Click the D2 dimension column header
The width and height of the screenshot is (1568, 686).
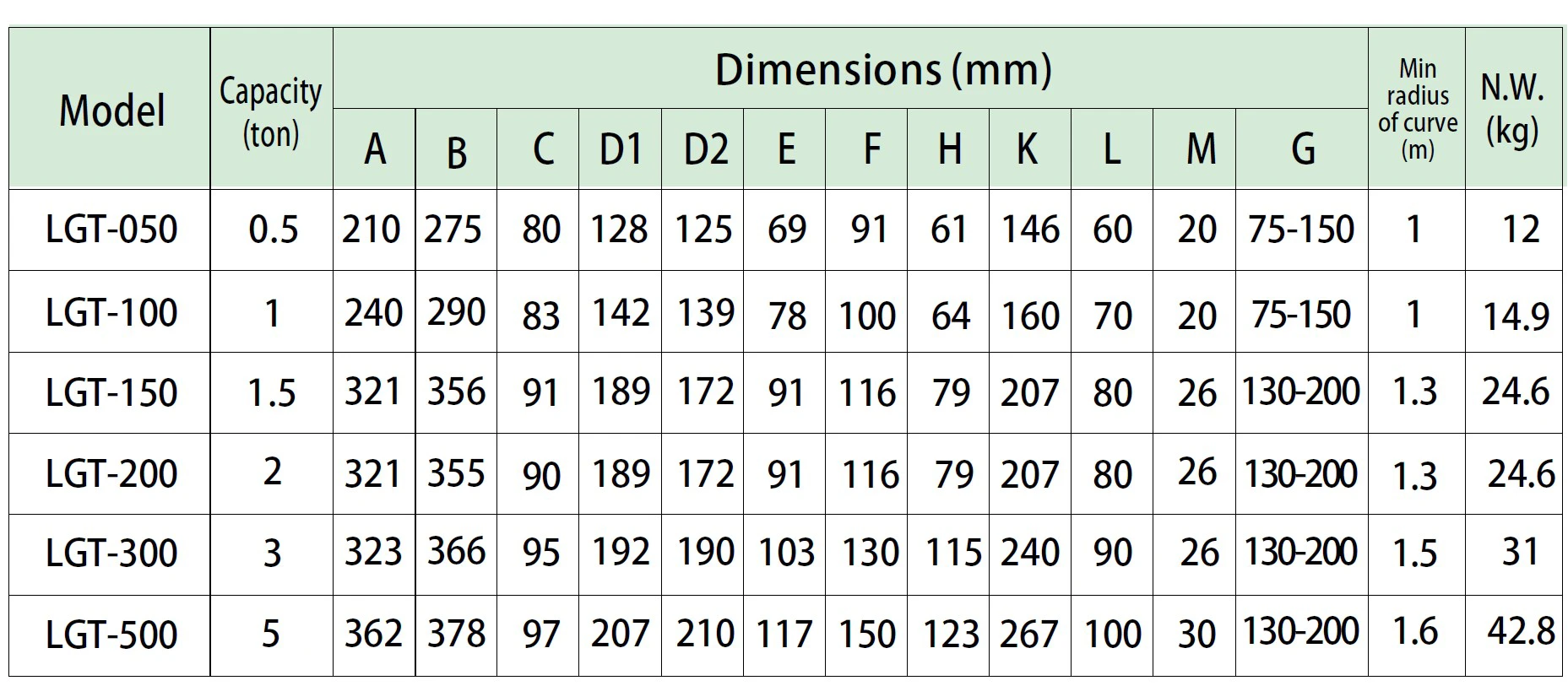tap(705, 149)
